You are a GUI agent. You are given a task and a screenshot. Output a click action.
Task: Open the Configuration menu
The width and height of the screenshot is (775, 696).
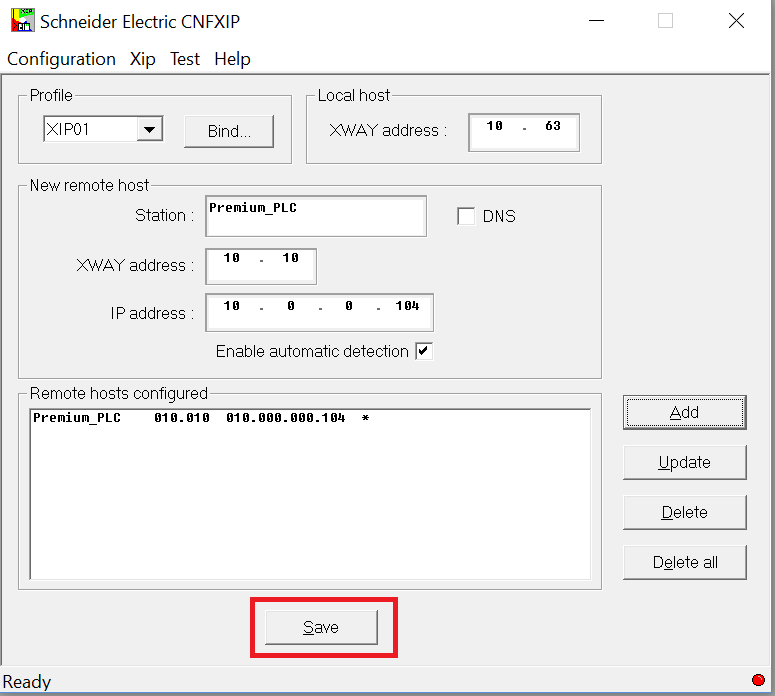pos(61,59)
